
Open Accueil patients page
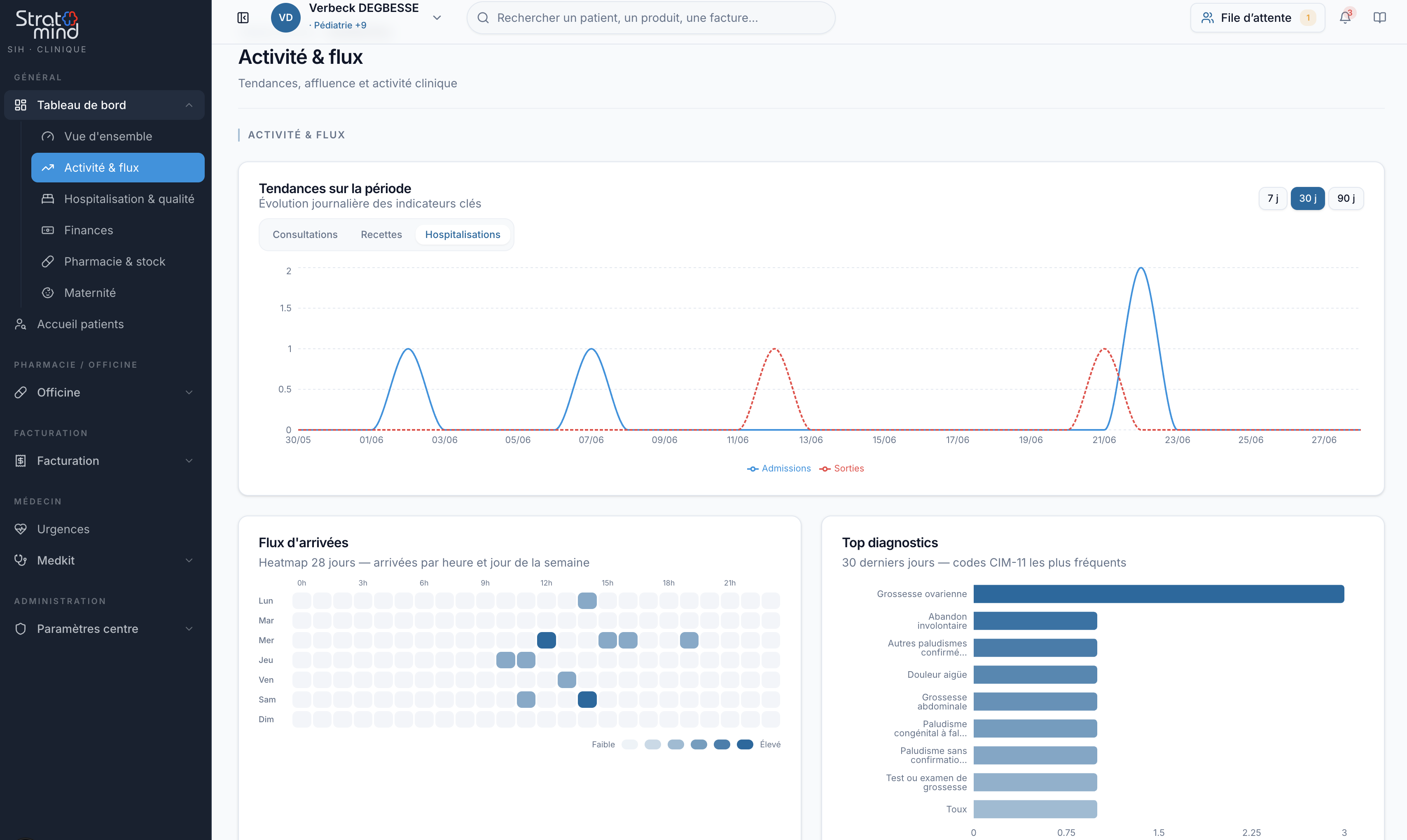coord(104,324)
